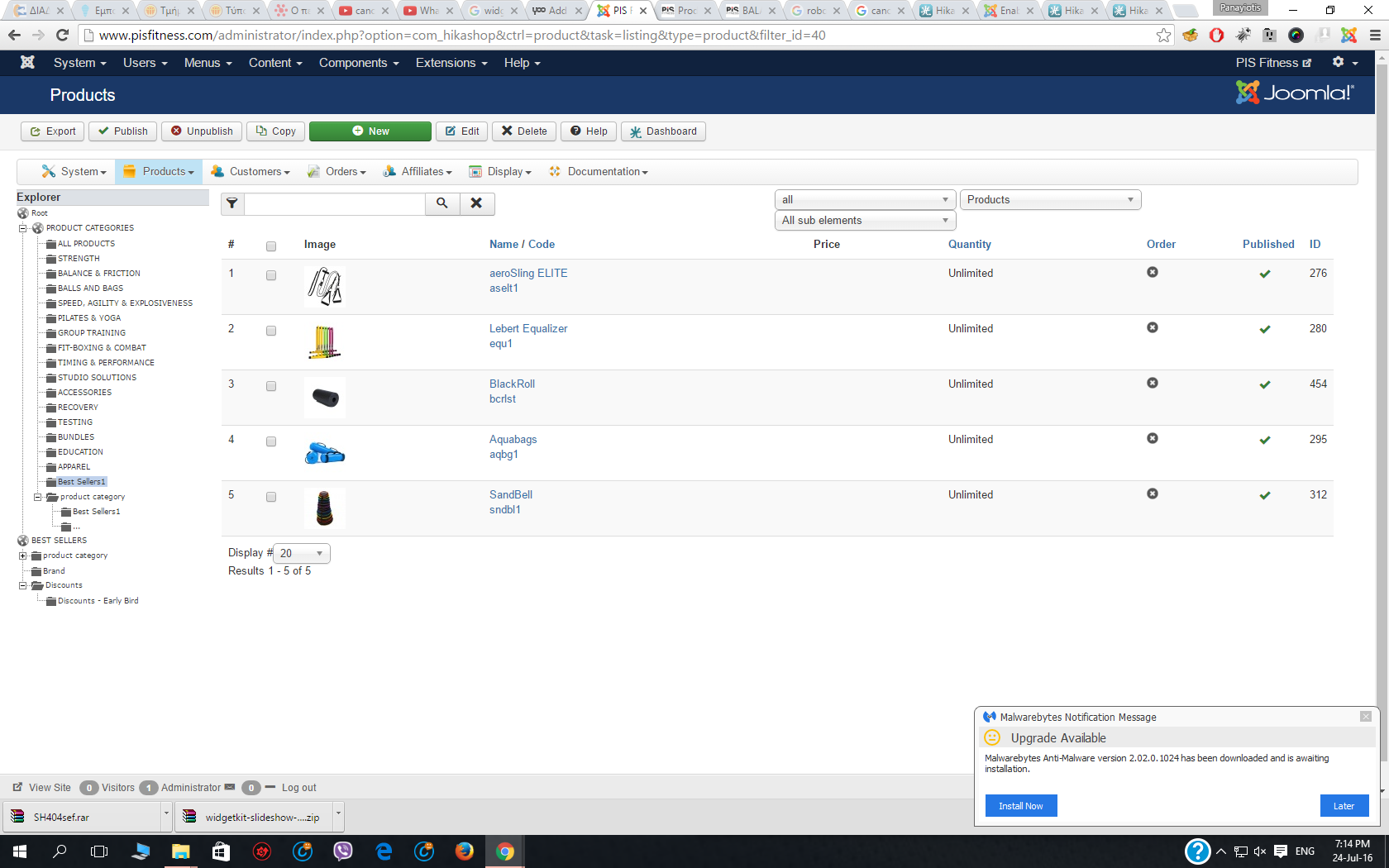
Task: Check the BlackRoll row checkbox
Action: point(271,386)
